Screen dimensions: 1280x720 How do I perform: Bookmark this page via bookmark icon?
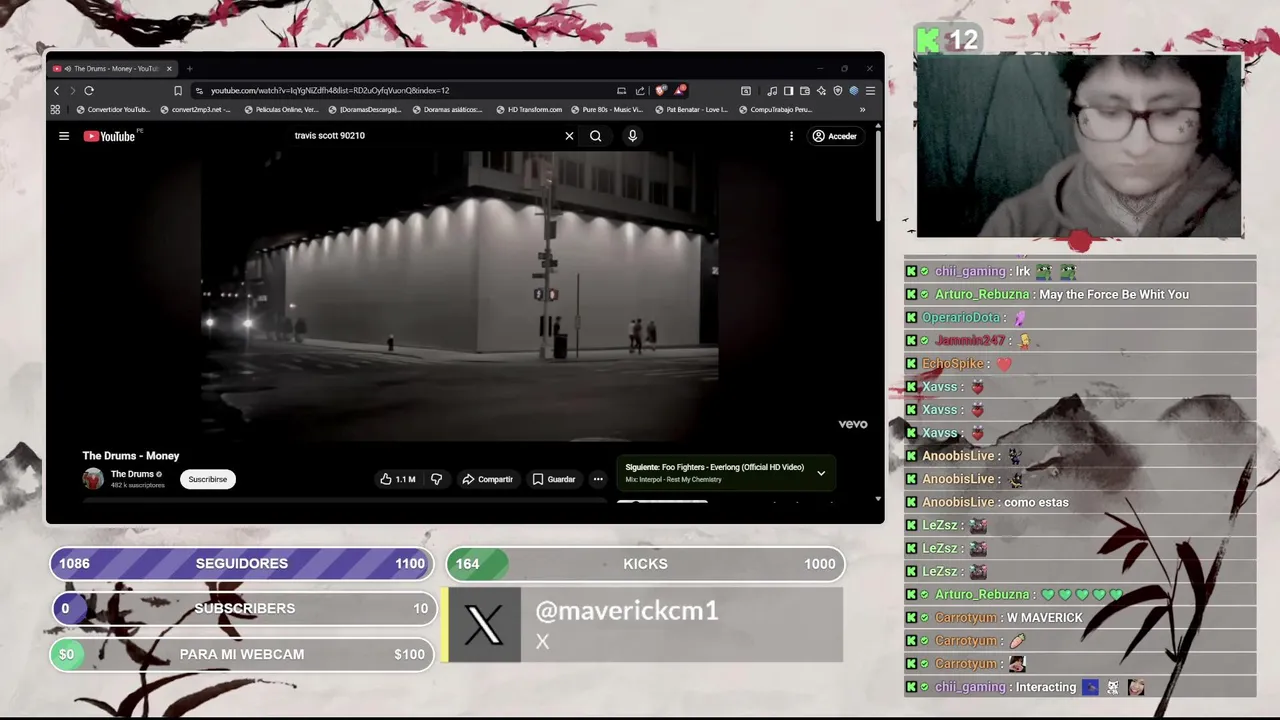[x=178, y=90]
